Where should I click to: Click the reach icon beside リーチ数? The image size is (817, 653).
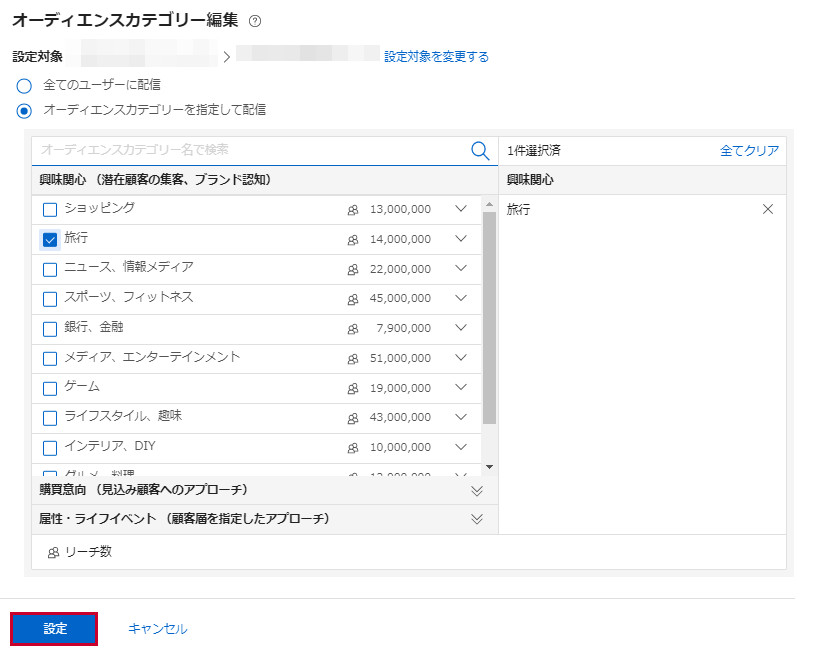click(53, 553)
